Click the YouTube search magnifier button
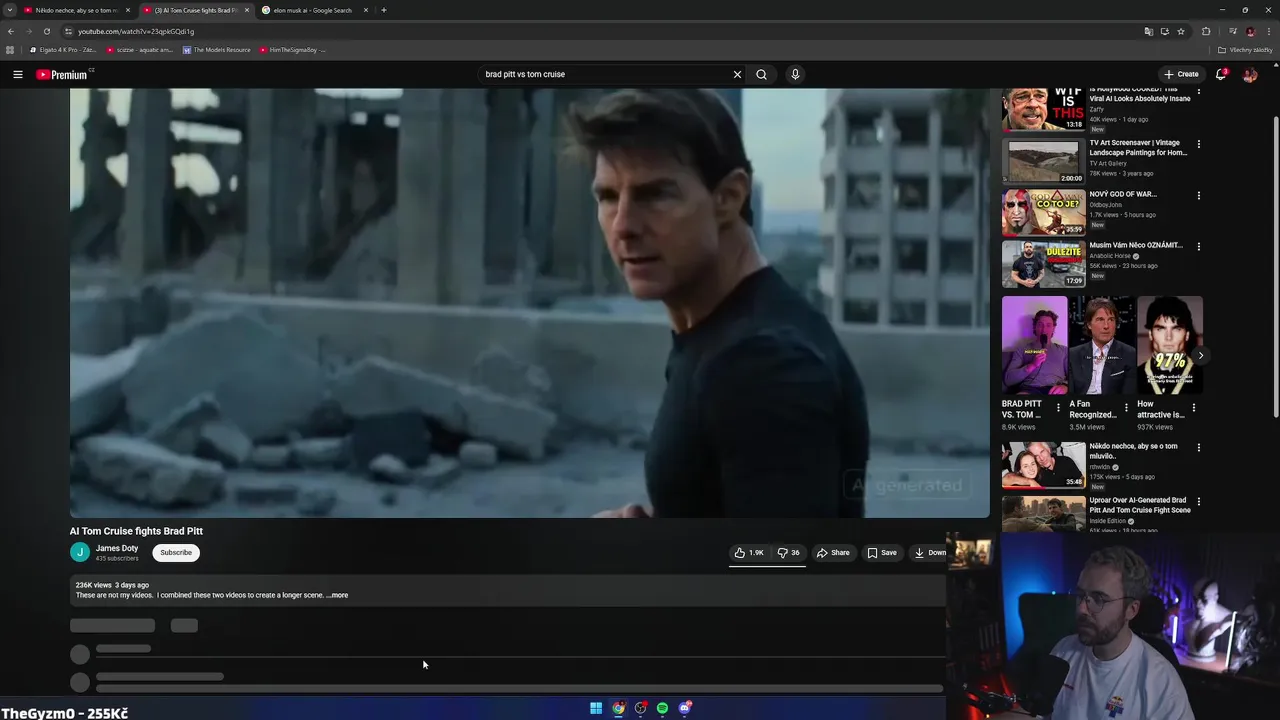 [761, 74]
